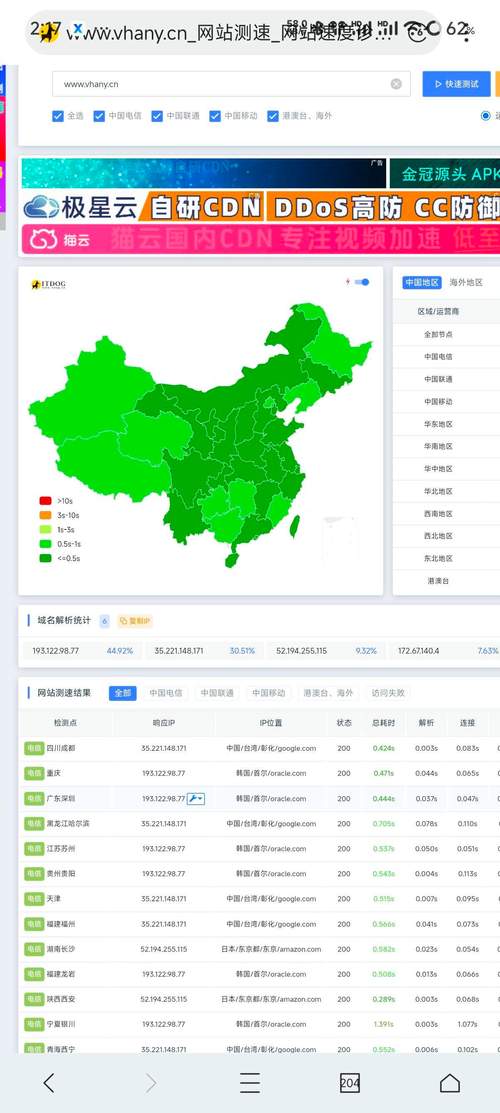Click the 电信 badge in the 四川成都 row
The width and height of the screenshot is (500, 1113).
[x=34, y=748]
